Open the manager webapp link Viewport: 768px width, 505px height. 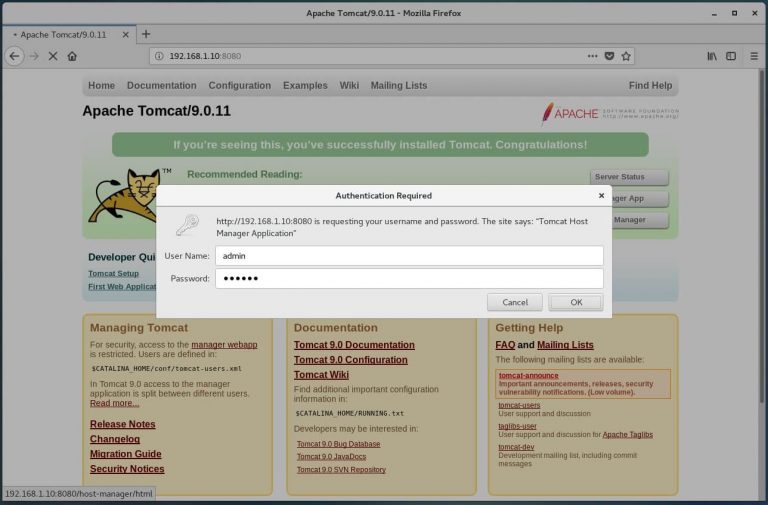(224, 345)
